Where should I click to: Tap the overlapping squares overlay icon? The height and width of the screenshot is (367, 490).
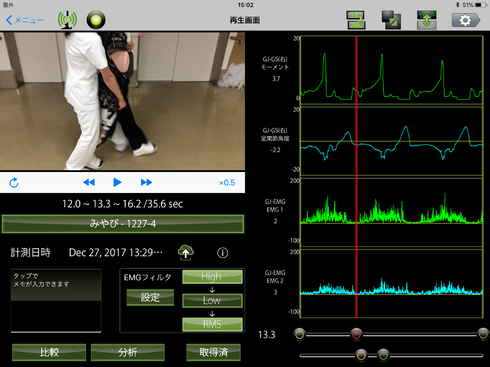tap(391, 20)
